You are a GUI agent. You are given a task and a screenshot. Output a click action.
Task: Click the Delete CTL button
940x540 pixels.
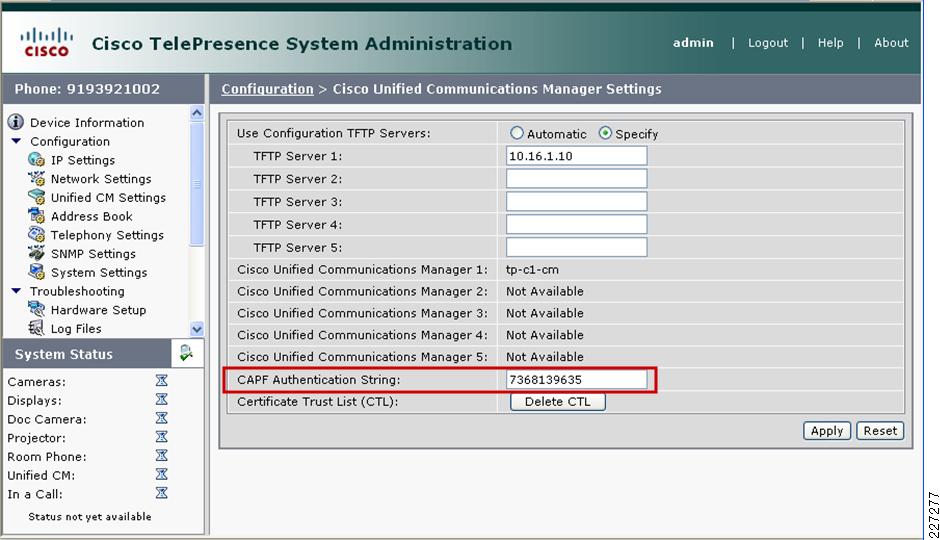558,402
